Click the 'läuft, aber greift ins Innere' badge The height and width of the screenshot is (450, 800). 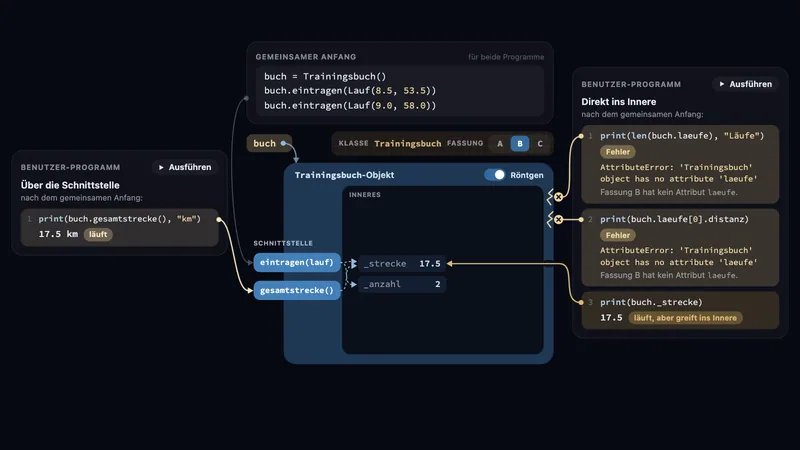[685, 318]
